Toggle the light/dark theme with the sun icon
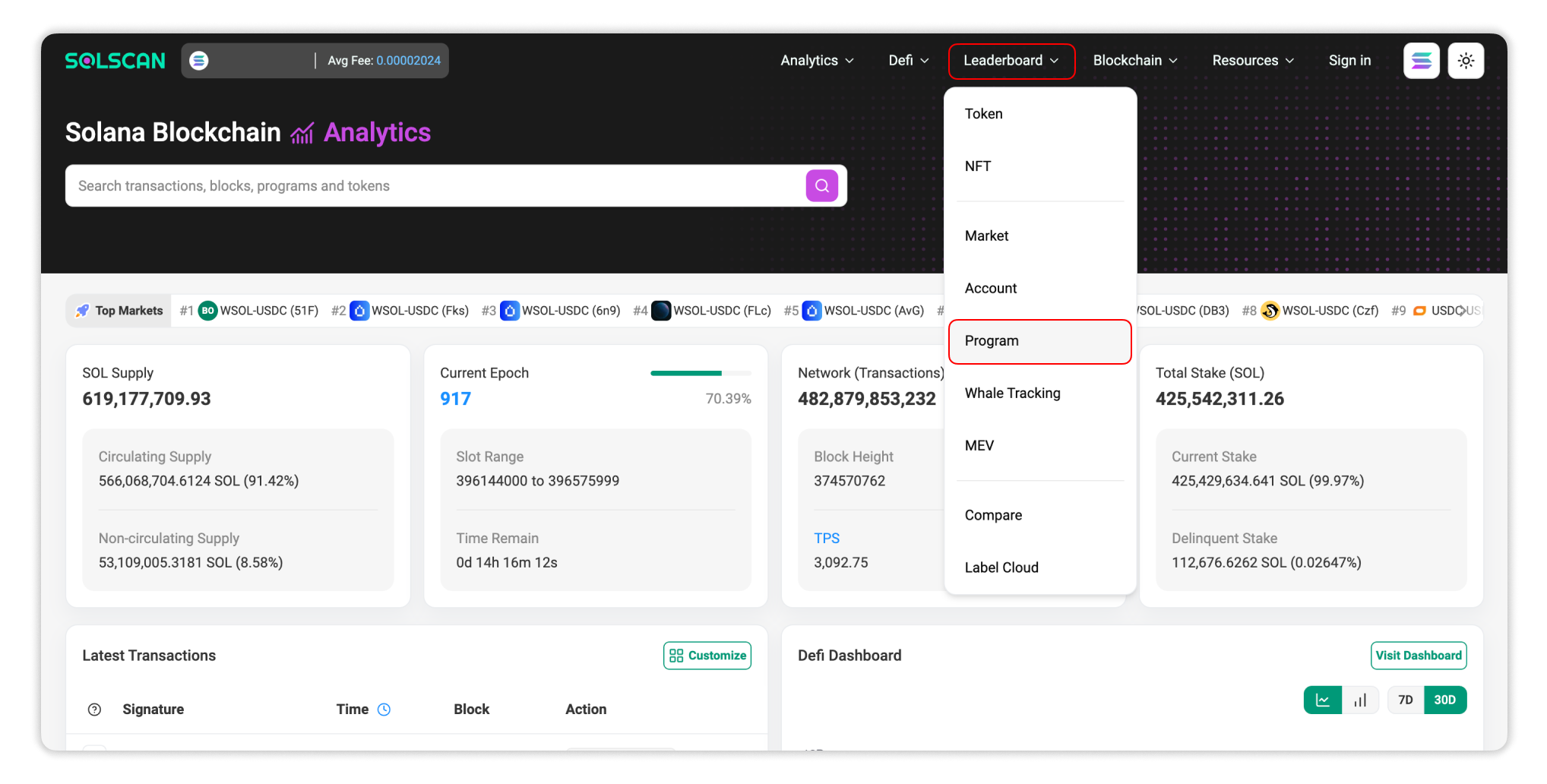This screenshot has width=1547, height=784. [x=1466, y=60]
